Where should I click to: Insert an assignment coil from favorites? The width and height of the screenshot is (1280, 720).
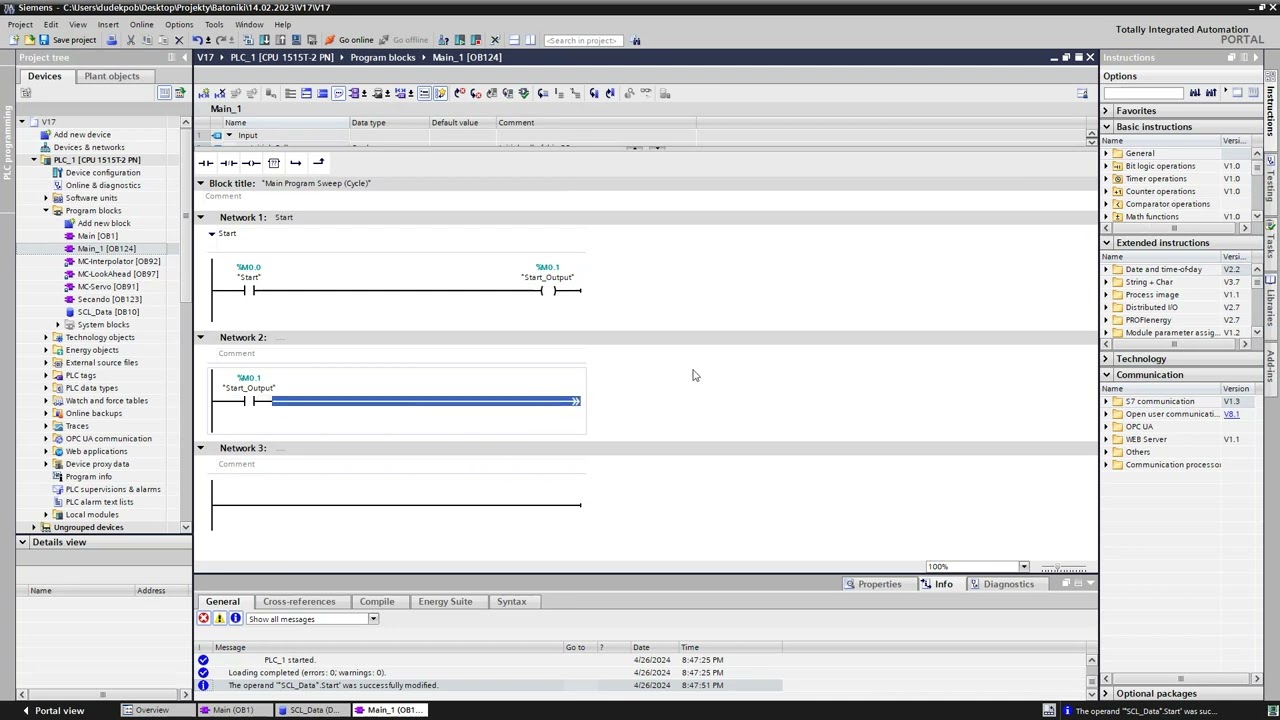click(x=251, y=163)
